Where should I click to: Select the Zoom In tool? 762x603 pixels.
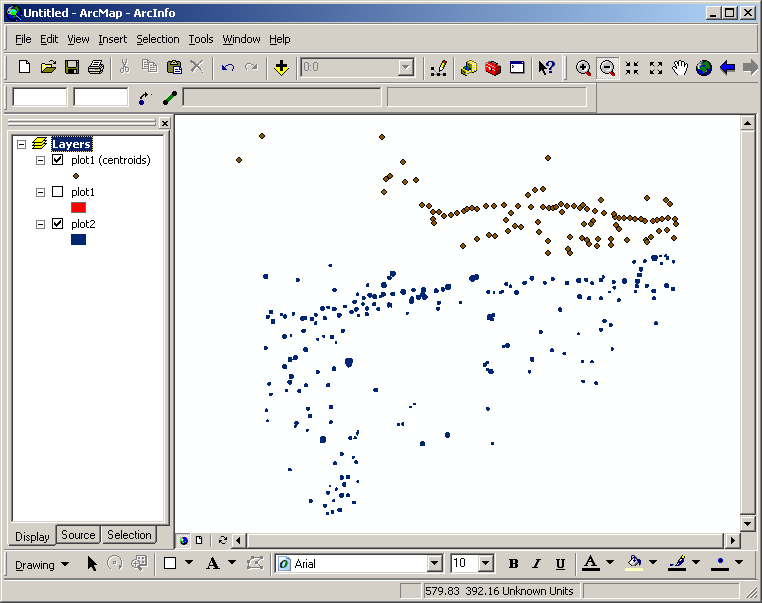(583, 68)
